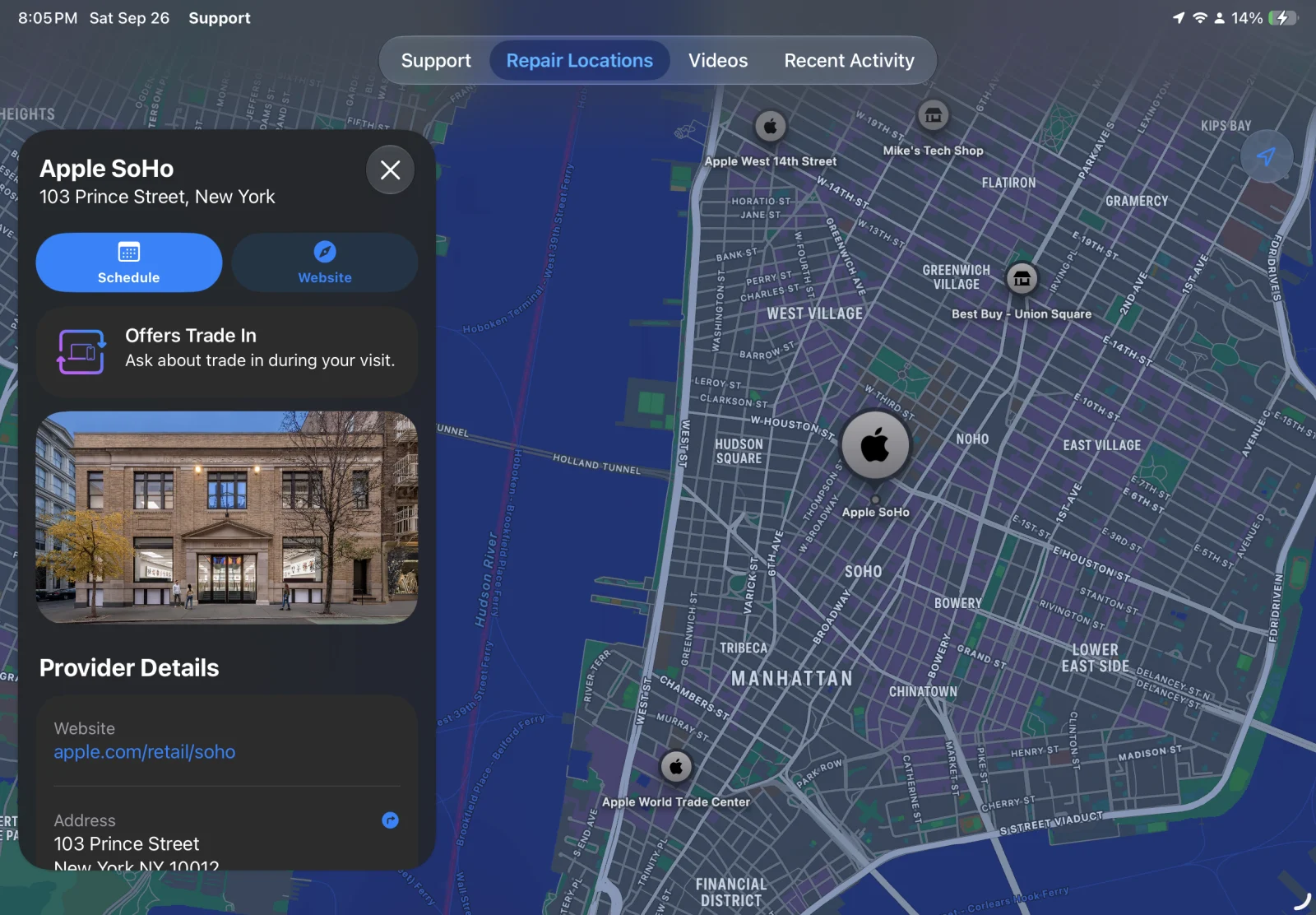Tap the SOHO neighborhood label on map
The height and width of the screenshot is (915, 1316).
click(x=863, y=572)
